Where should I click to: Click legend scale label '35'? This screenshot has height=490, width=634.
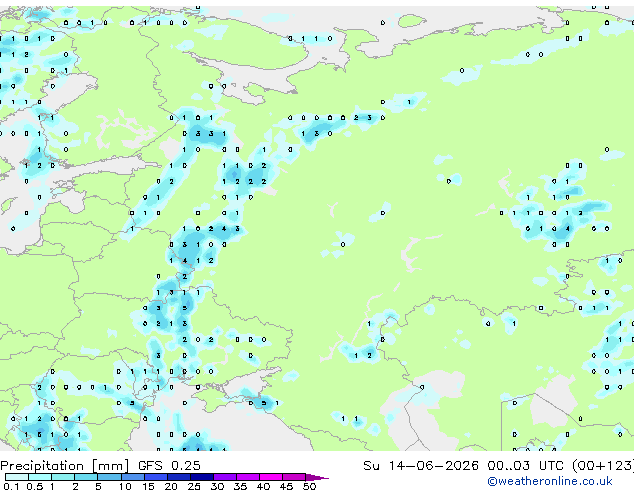[240, 486]
